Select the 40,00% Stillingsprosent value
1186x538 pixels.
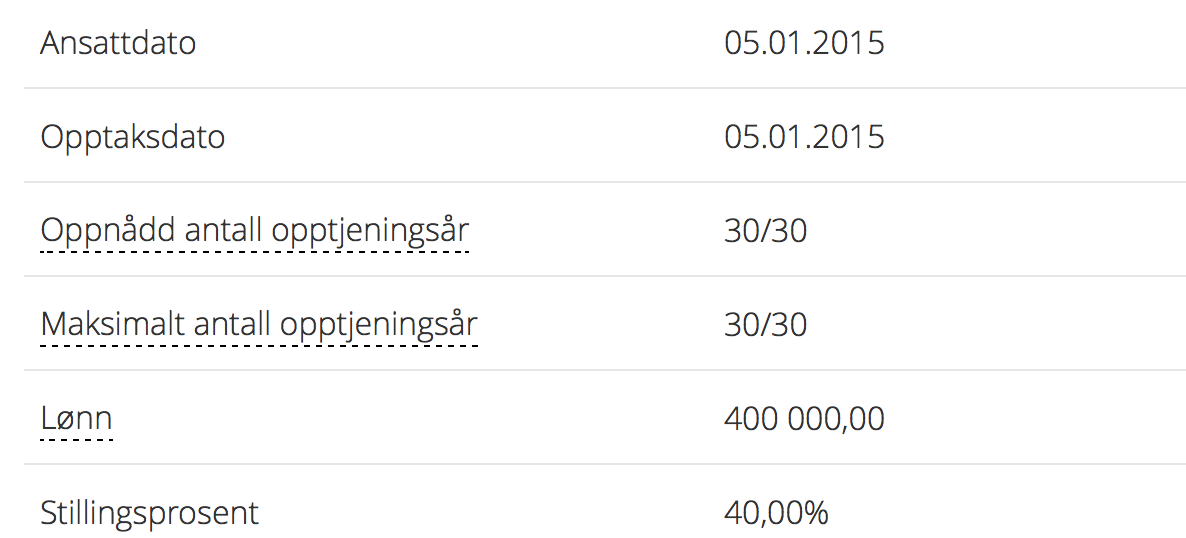coord(776,513)
